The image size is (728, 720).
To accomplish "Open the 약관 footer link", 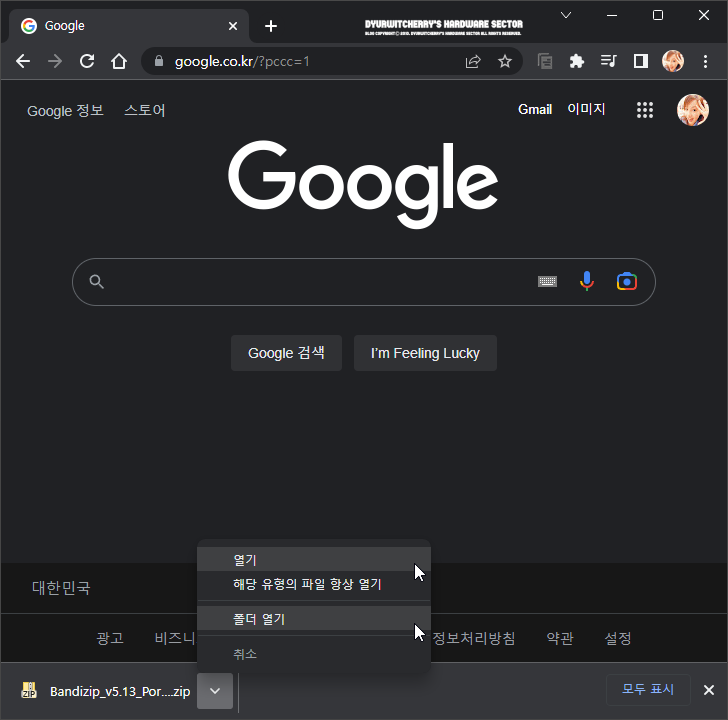I will click(560, 638).
